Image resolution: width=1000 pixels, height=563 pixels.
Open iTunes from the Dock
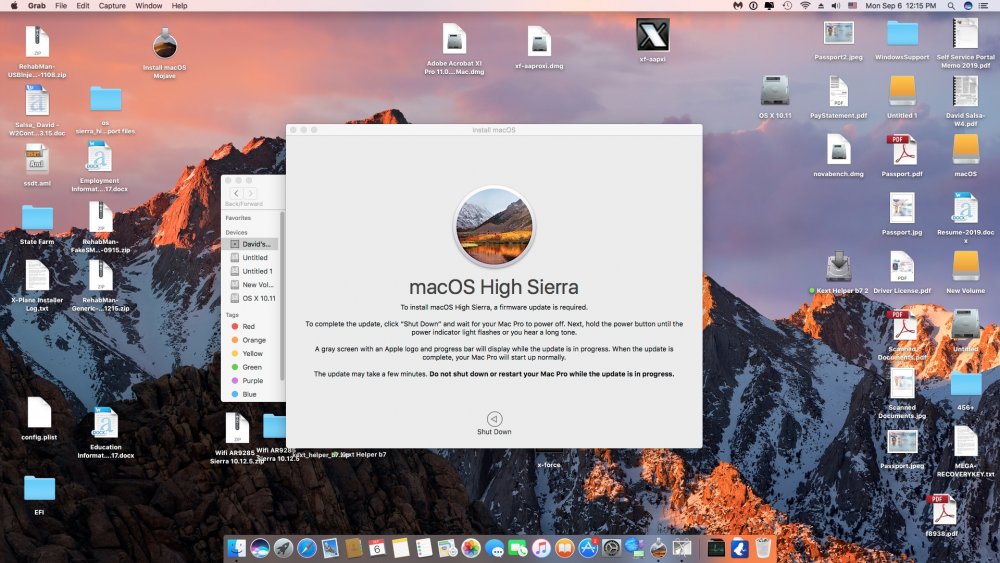541,548
